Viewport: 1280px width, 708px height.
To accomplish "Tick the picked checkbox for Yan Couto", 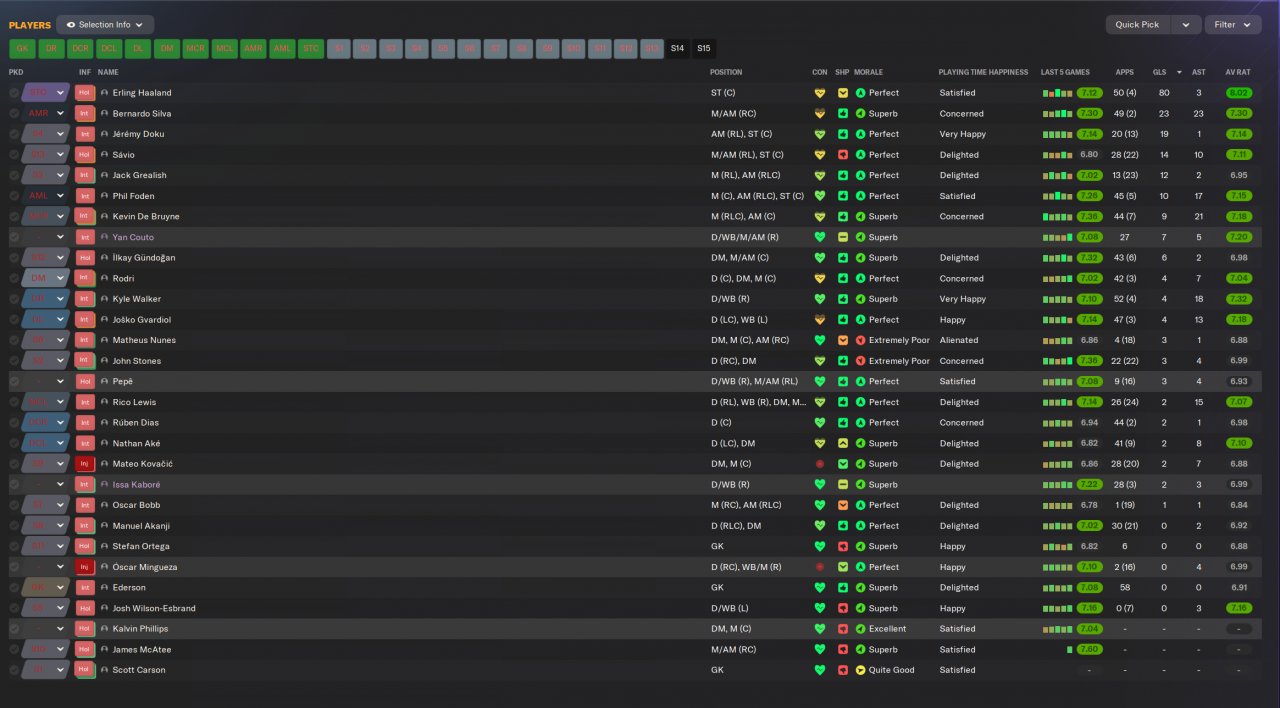I will click(14, 237).
